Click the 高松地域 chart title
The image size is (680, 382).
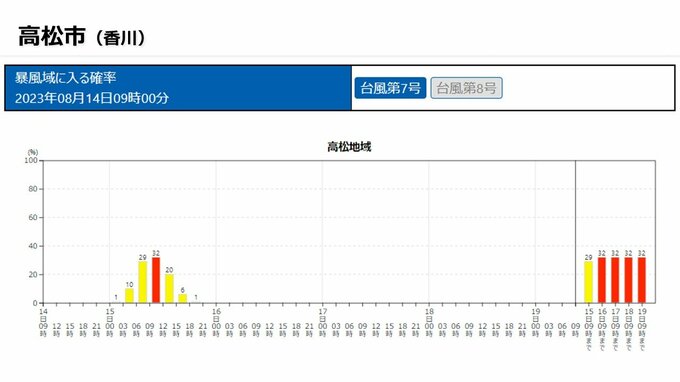[x=349, y=147]
